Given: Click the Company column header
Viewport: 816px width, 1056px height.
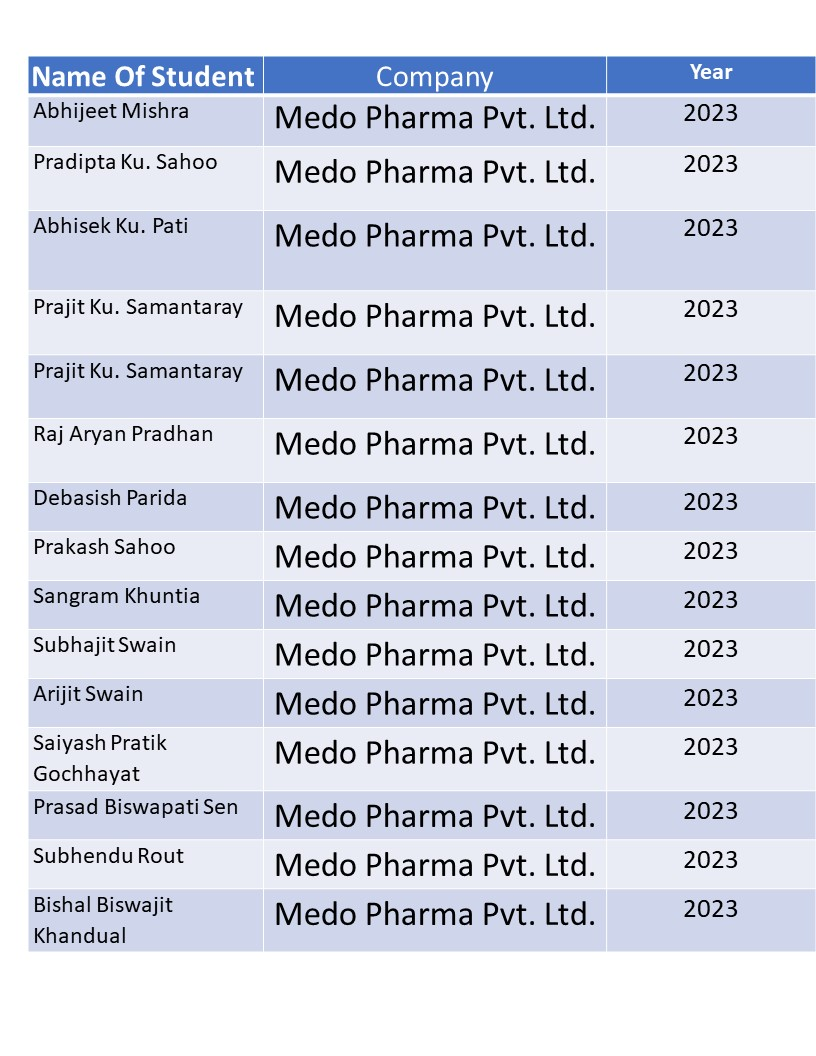Looking at the screenshot, I should [435, 75].
